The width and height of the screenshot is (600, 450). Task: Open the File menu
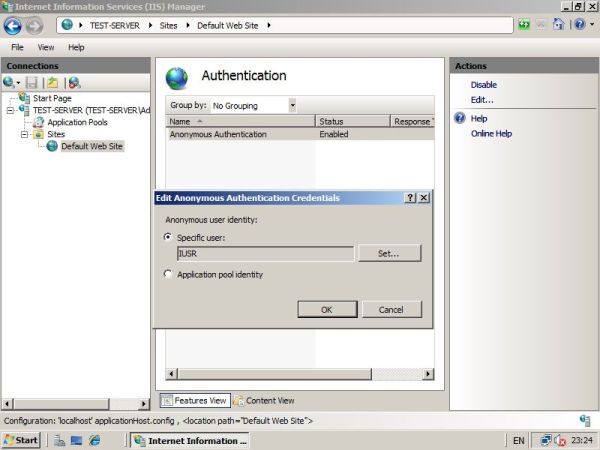(x=17, y=47)
